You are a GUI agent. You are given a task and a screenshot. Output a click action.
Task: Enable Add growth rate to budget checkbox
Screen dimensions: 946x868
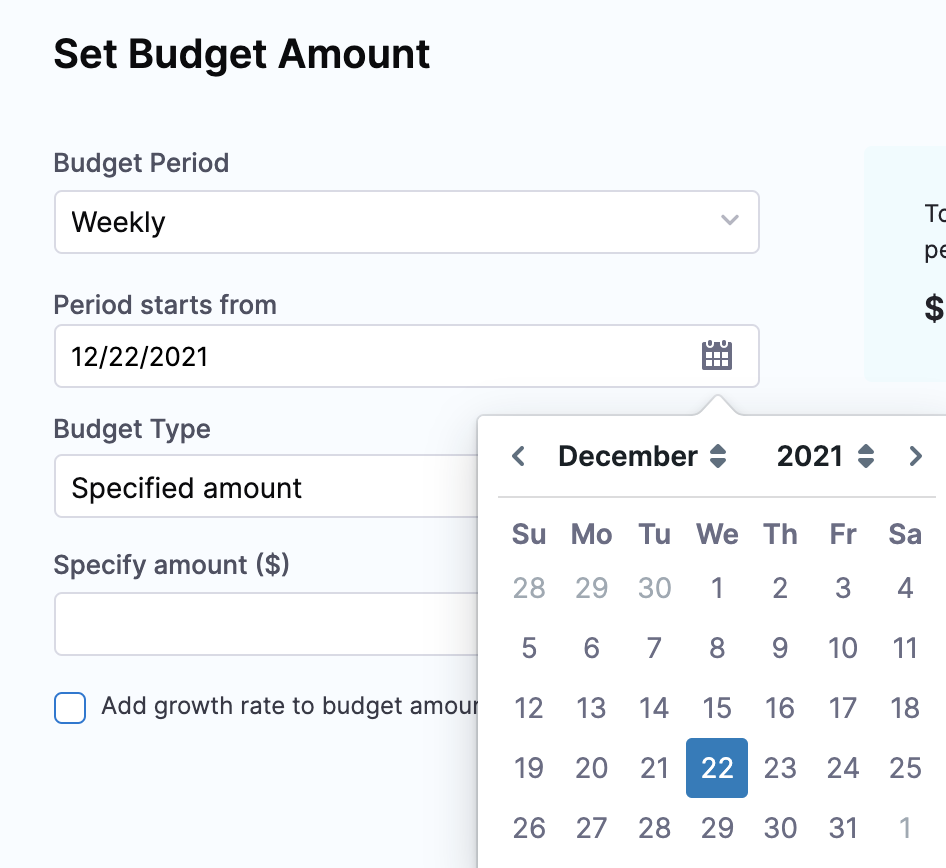click(70, 708)
